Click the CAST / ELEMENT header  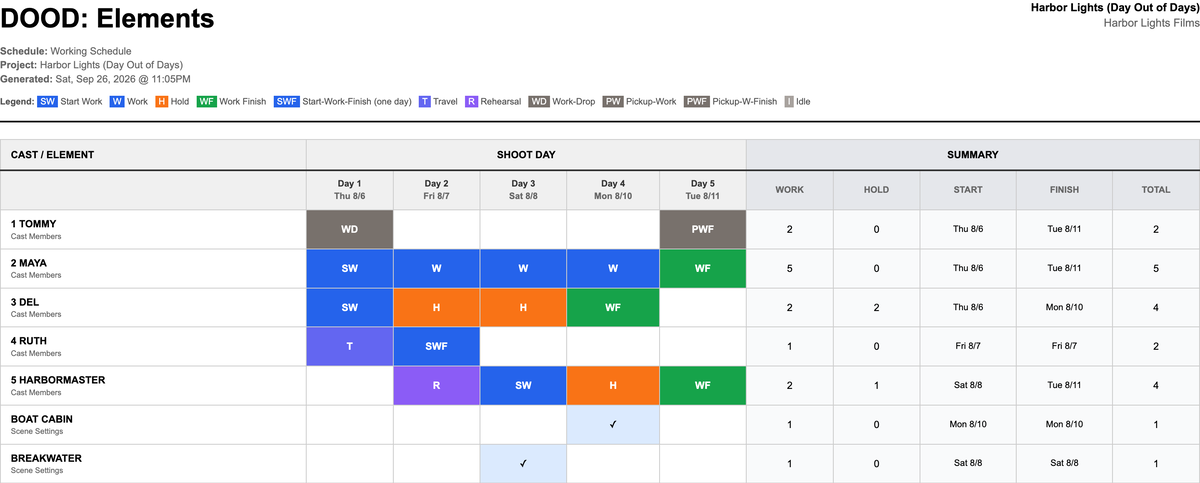(x=153, y=155)
